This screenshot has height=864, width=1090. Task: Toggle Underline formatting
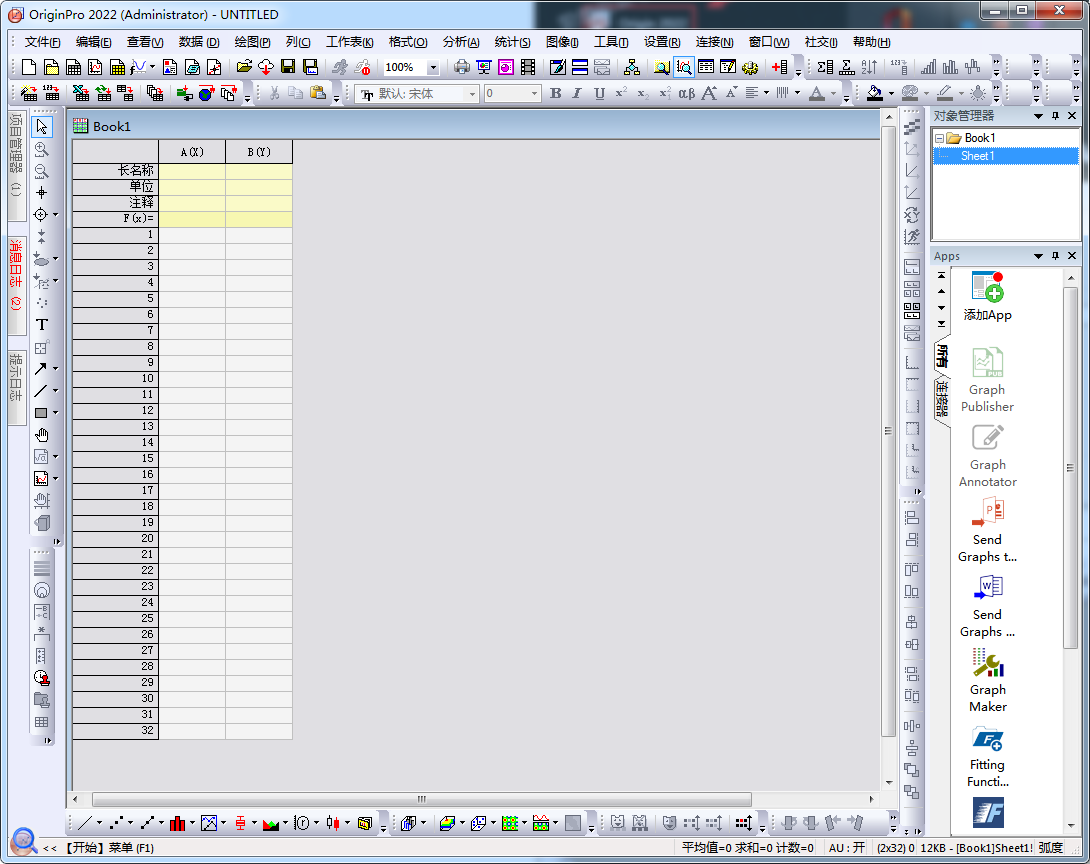pos(599,93)
